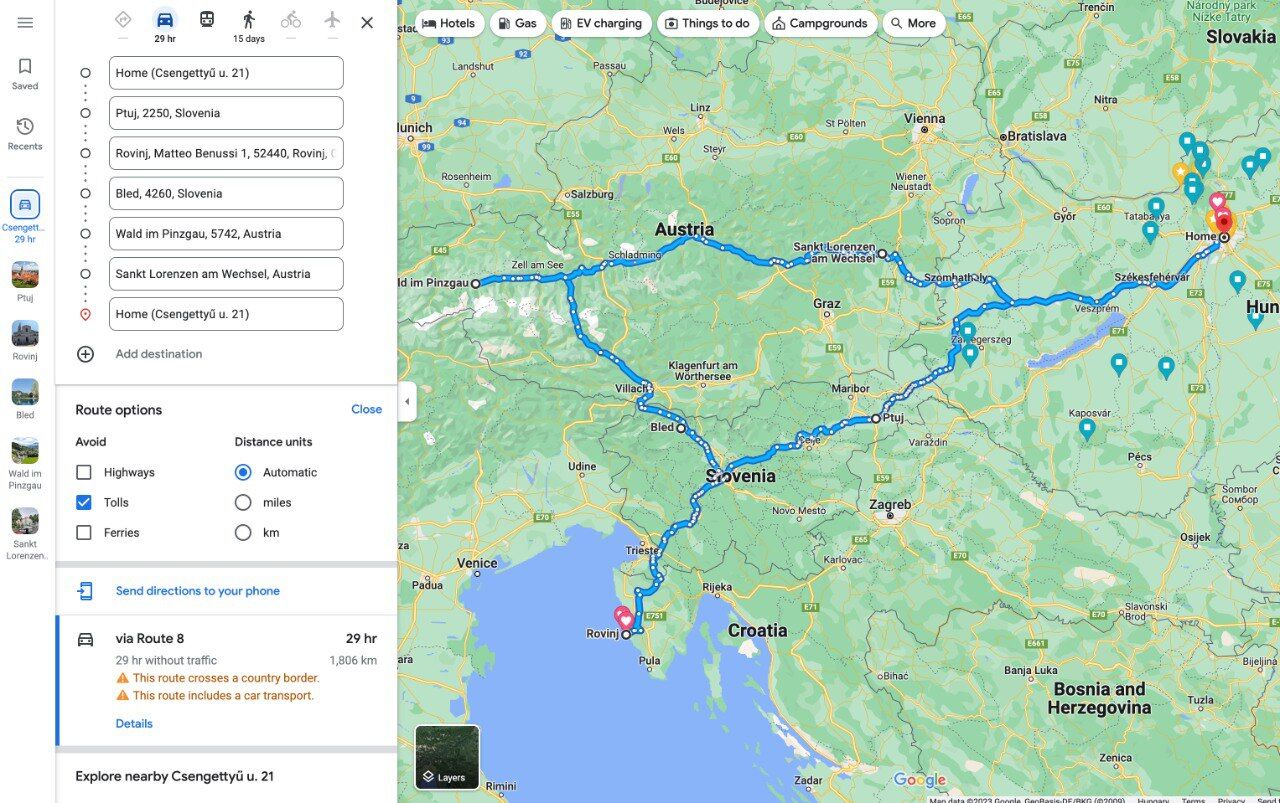Image resolution: width=1280 pixels, height=803 pixels.
Task: Check the avoid Ferries checkbox
Action: click(84, 532)
